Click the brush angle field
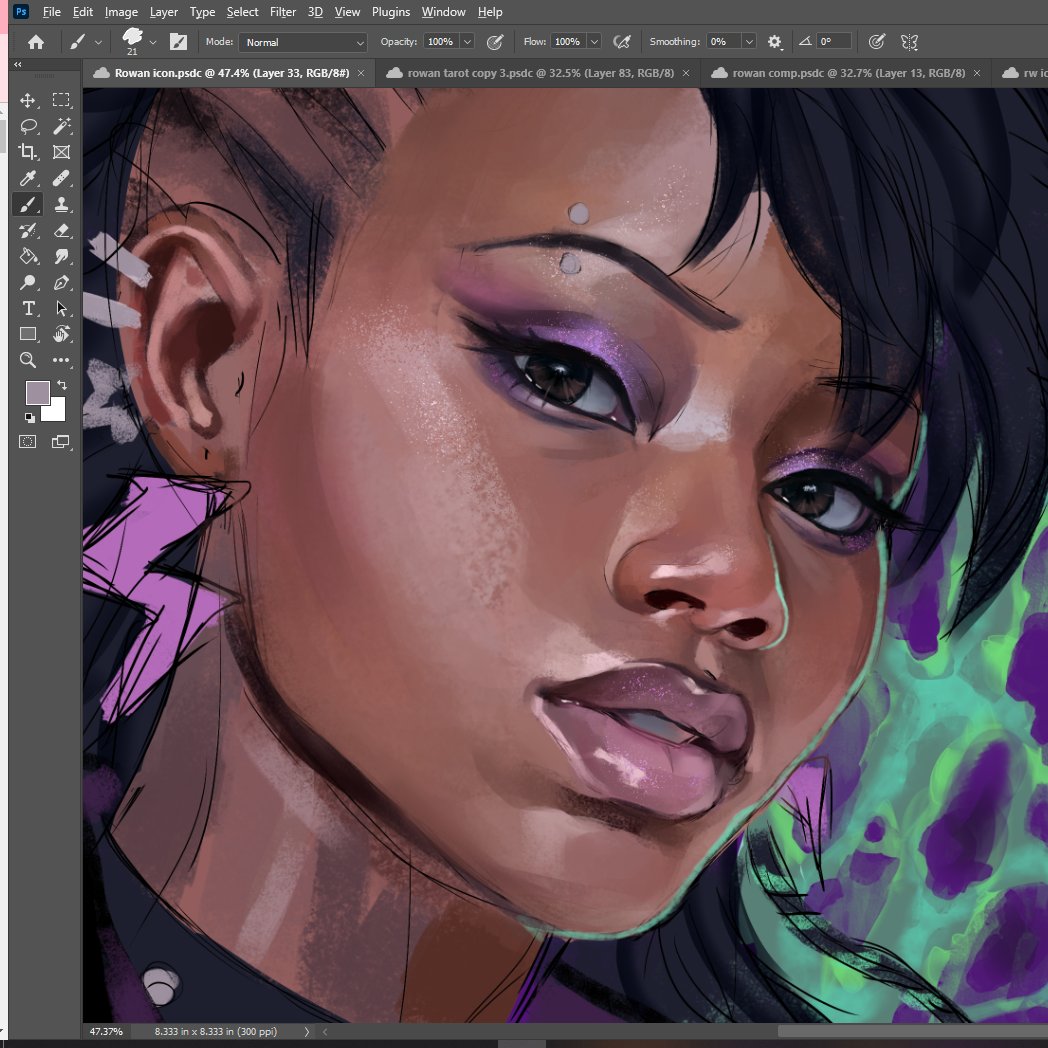Screen dimensions: 1048x1048 (834, 41)
